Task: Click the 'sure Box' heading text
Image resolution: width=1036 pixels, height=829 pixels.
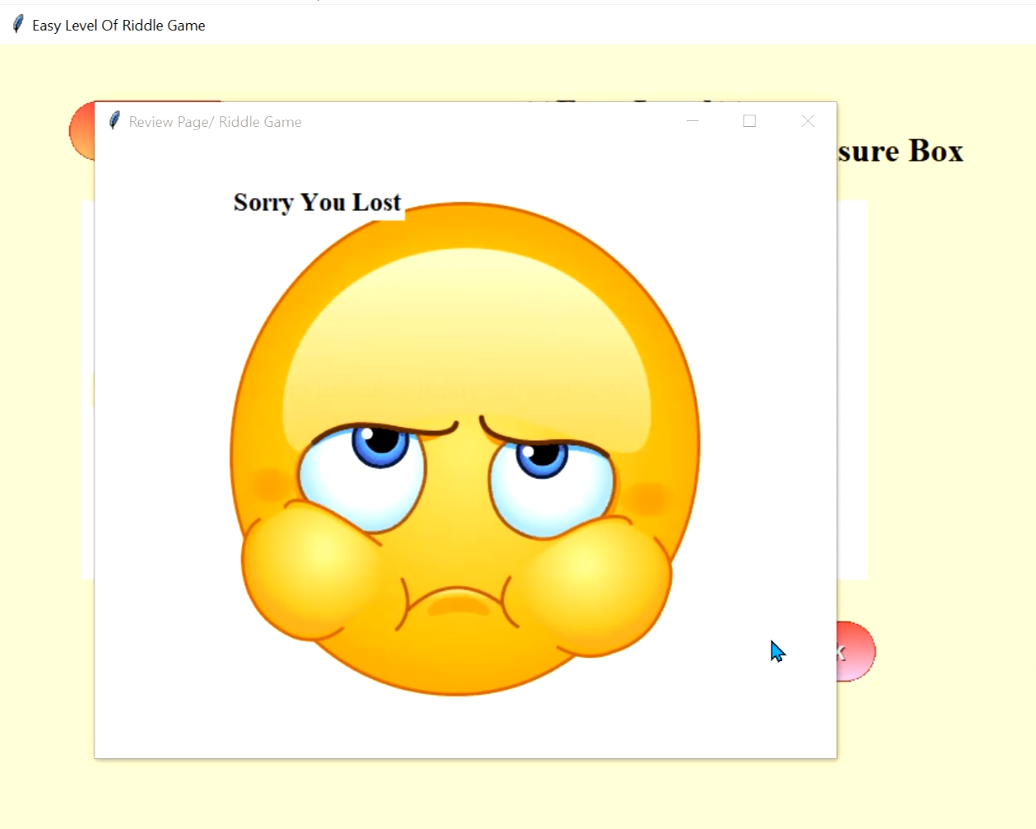Action: [899, 152]
